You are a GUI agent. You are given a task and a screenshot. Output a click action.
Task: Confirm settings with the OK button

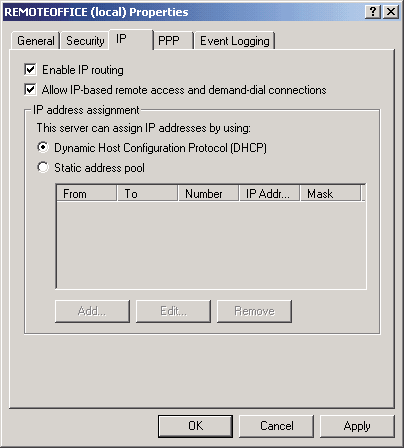195,426
